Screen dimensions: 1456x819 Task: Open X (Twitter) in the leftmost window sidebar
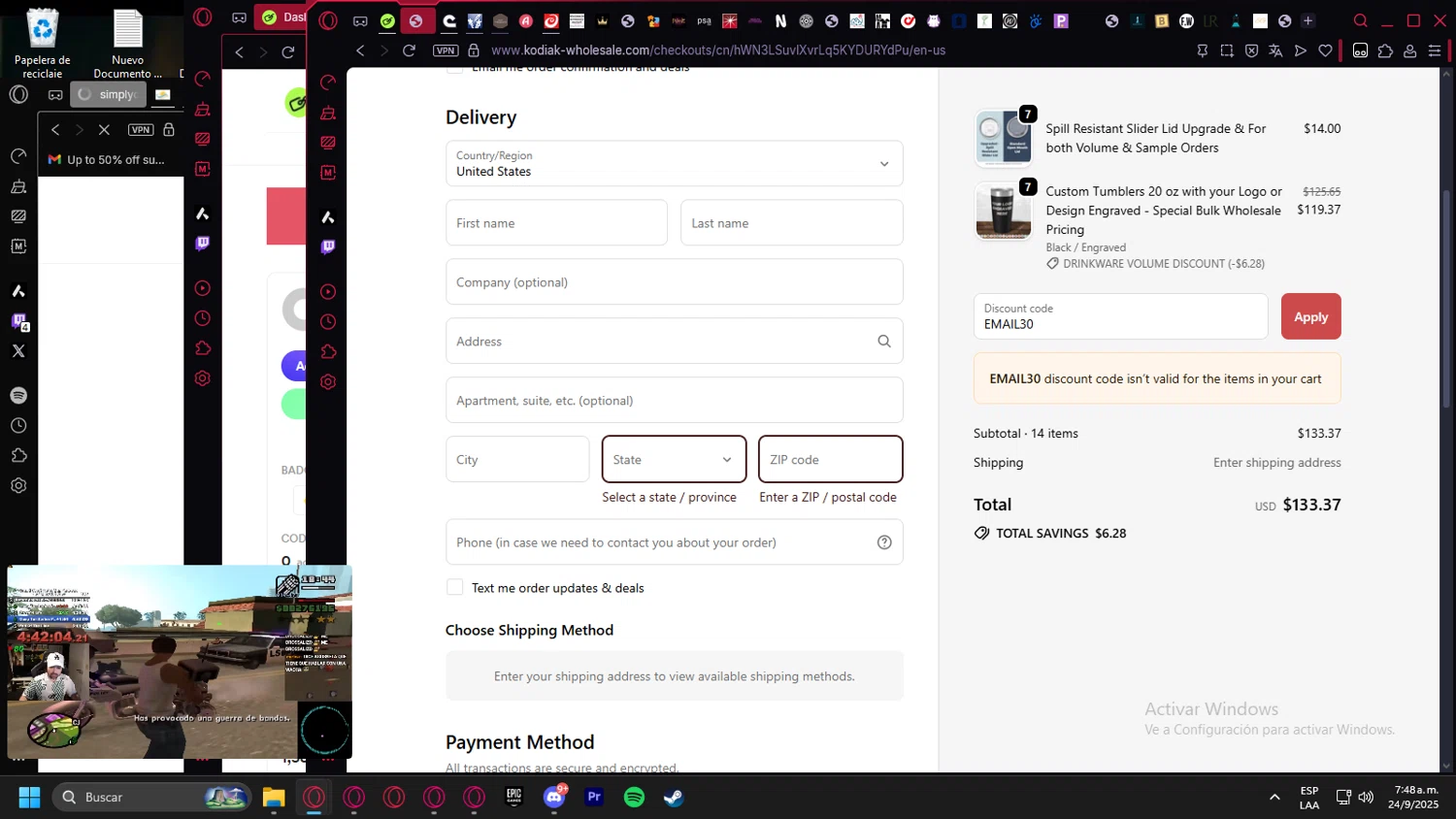[18, 351]
